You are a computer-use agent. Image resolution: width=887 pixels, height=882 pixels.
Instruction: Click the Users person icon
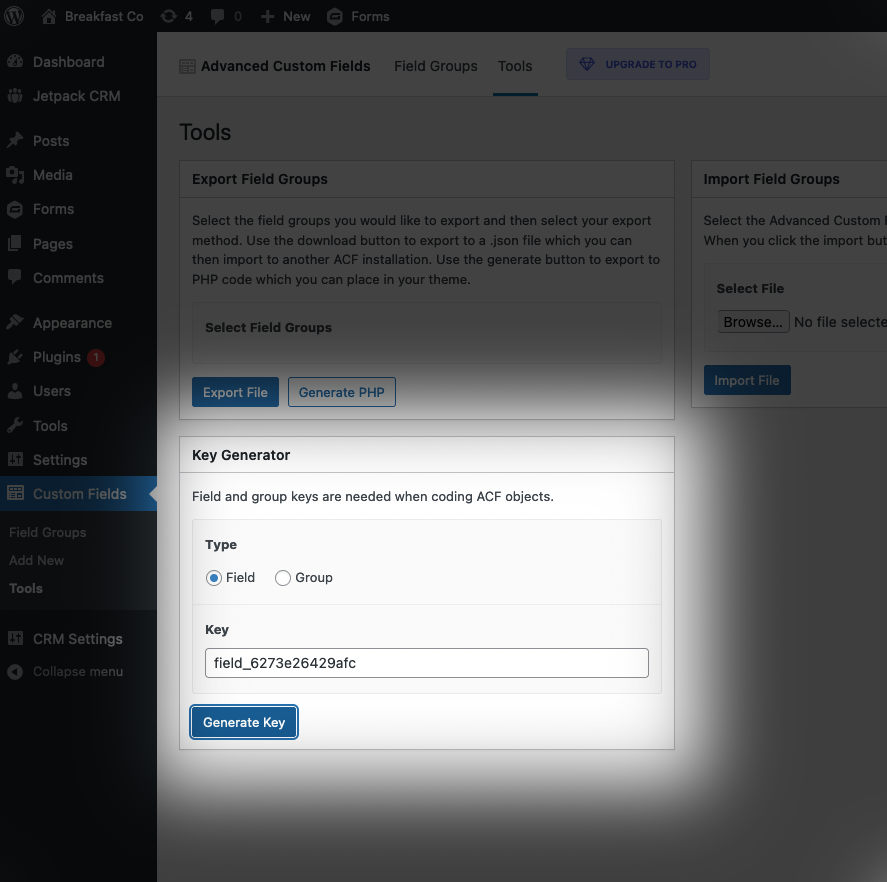(15, 391)
